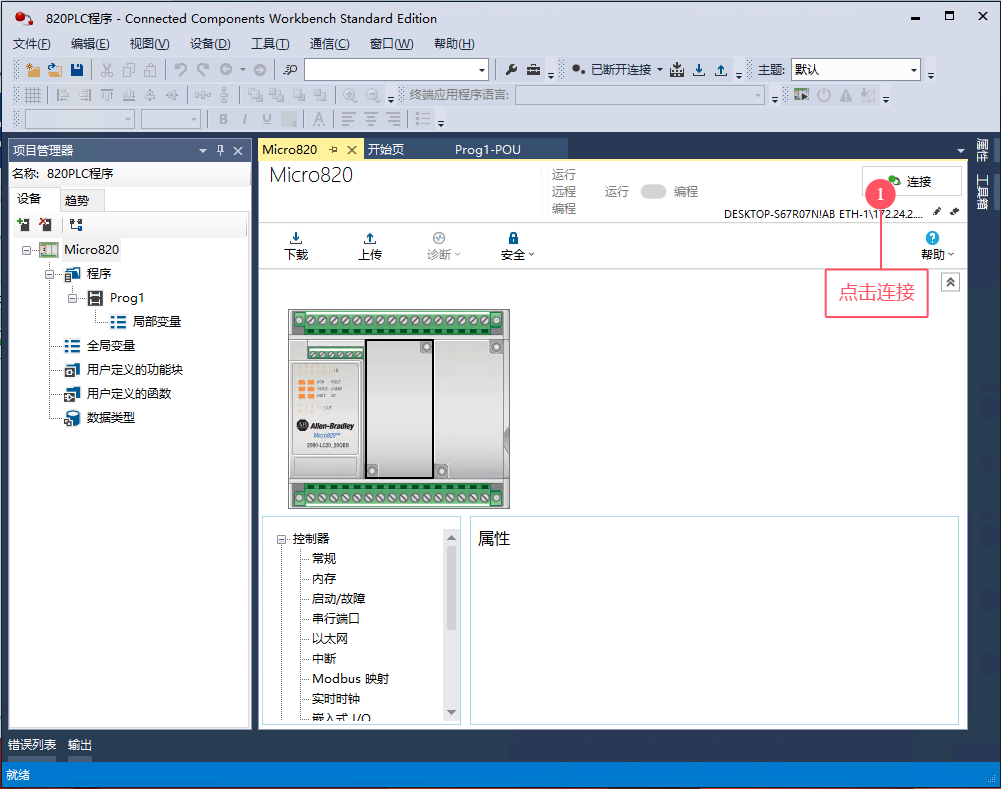Switch to 趋势 tab in project manager

77,200
